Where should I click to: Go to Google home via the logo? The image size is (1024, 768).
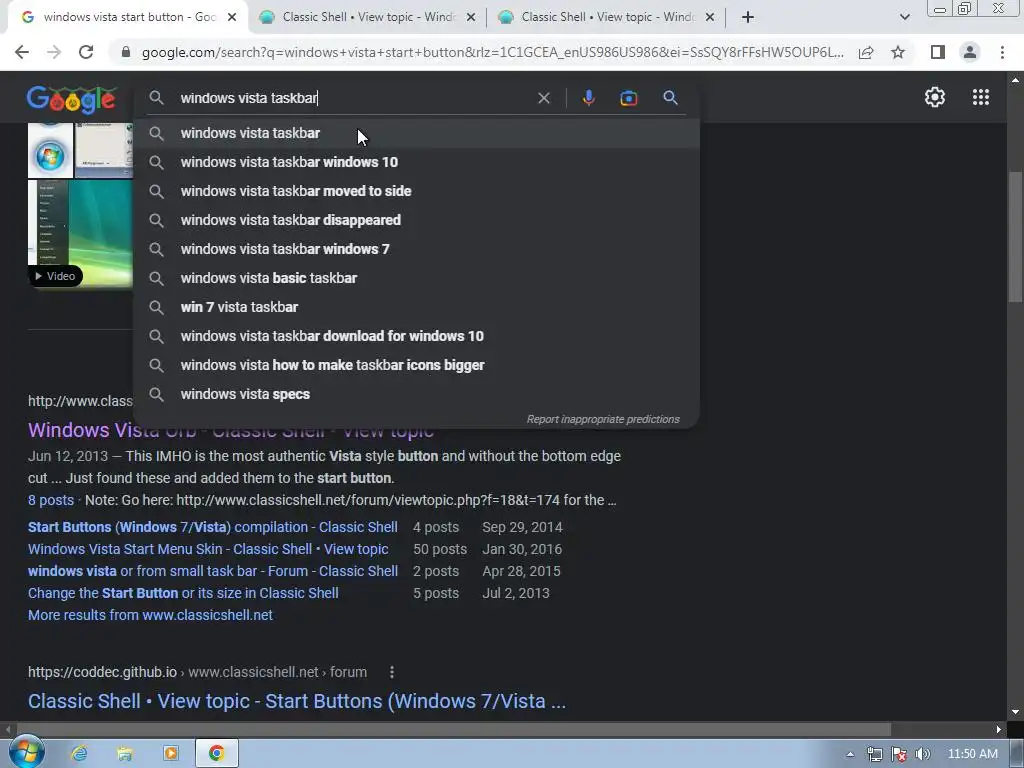(72, 99)
